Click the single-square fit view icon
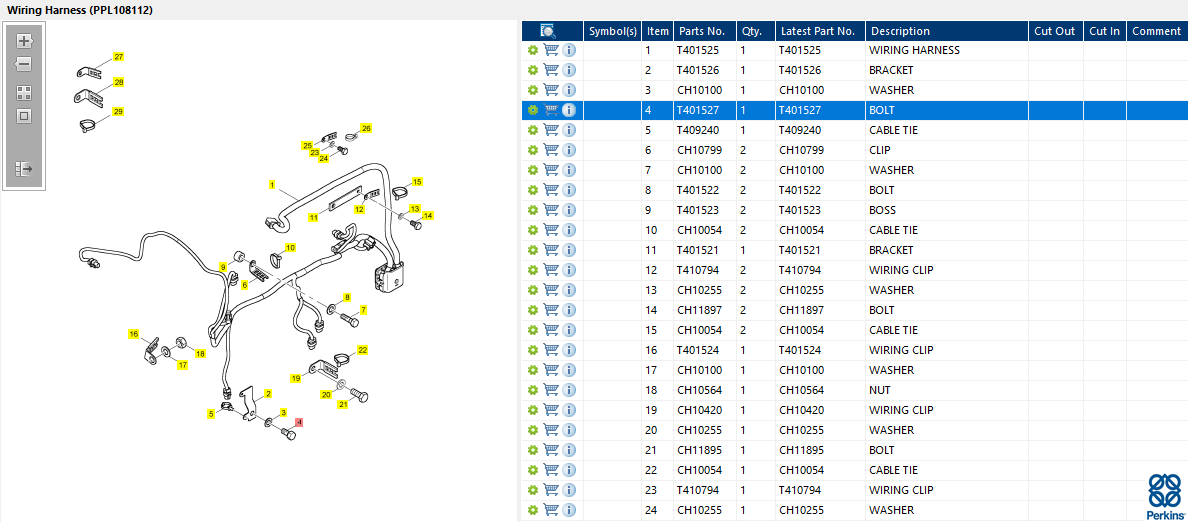Screen dimensions: 1188x522 pos(24,117)
